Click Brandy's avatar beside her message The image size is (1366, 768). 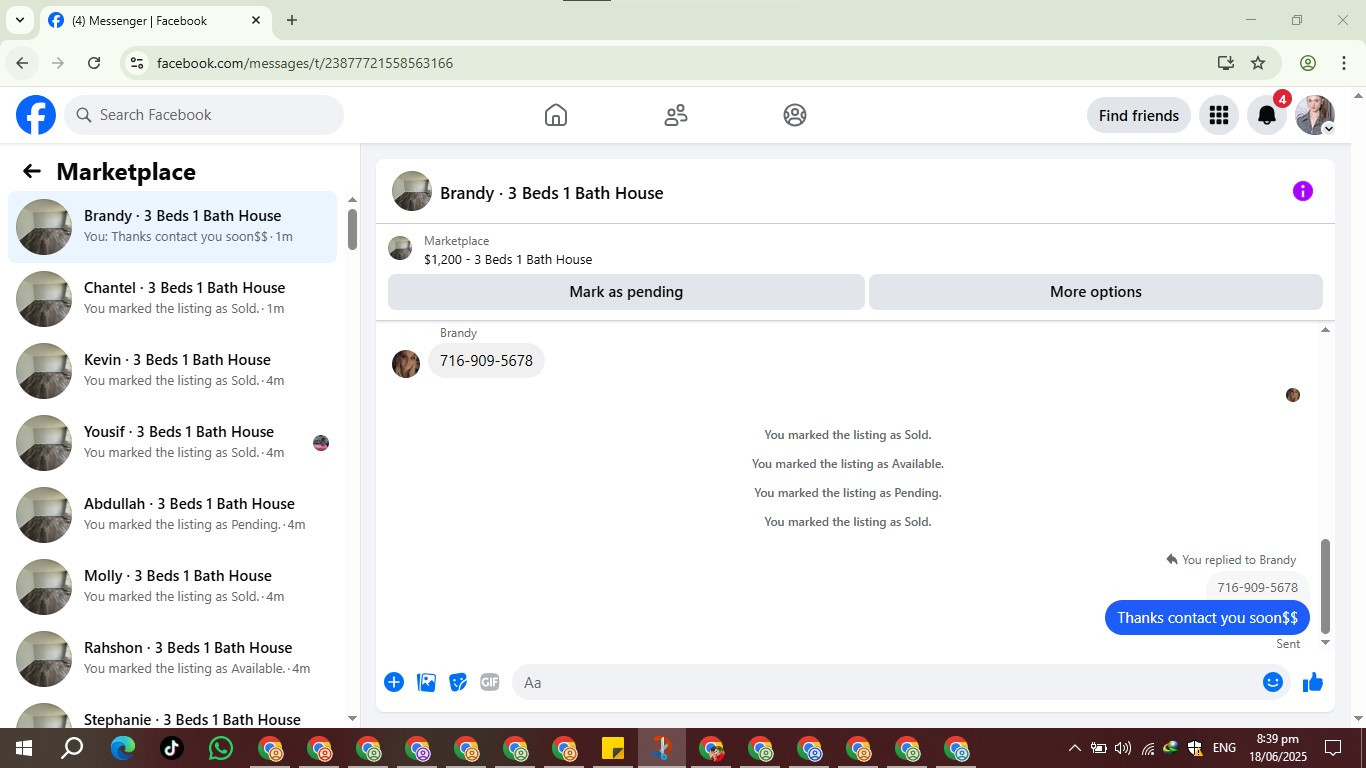[x=406, y=364]
